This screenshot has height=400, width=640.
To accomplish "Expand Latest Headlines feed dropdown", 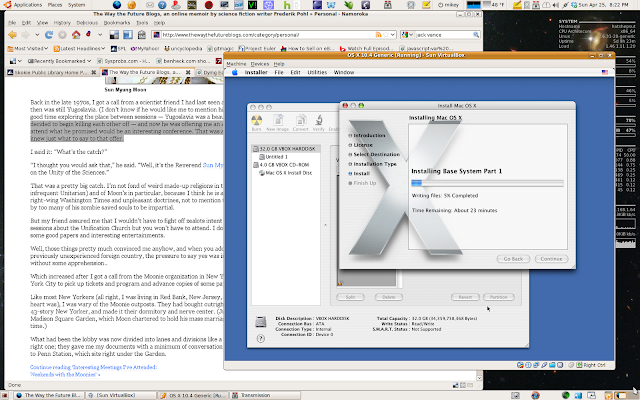I will click(79, 49).
